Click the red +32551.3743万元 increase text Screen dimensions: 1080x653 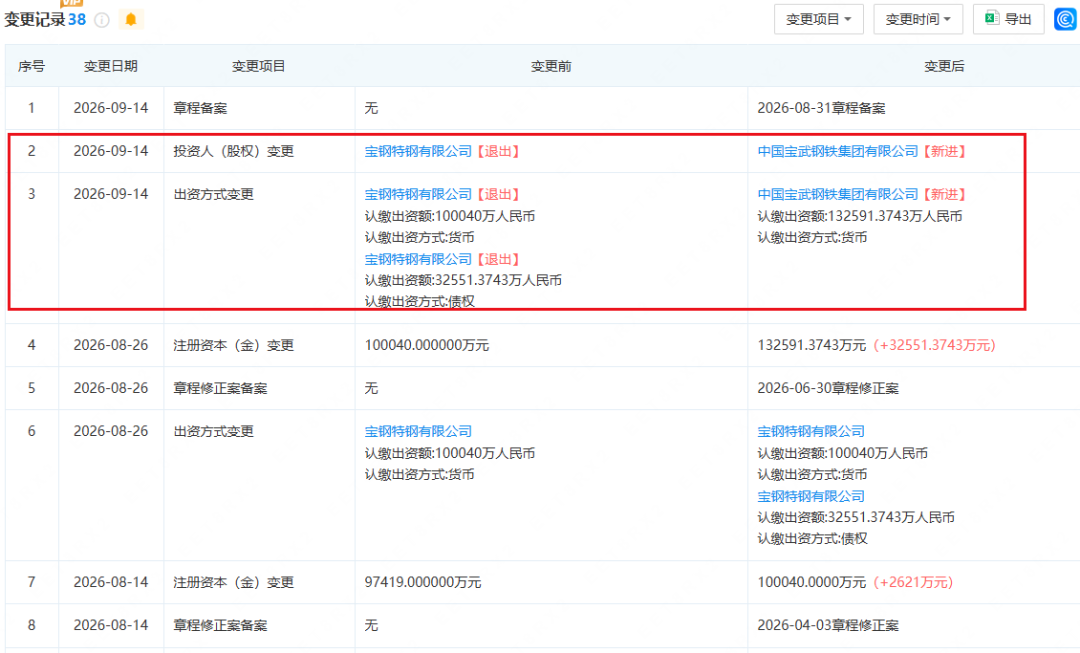coord(934,345)
